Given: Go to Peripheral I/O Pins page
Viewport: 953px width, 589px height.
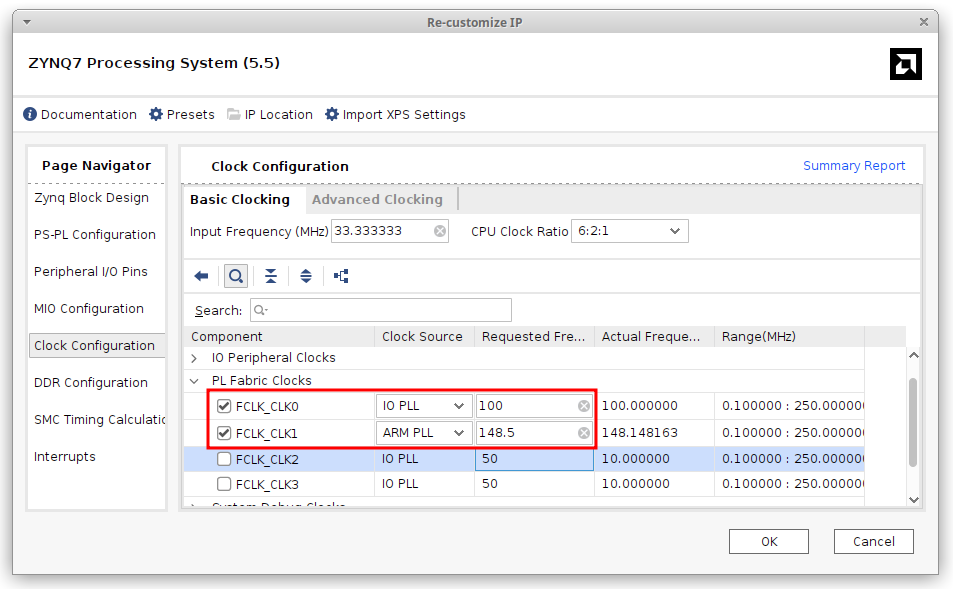Looking at the screenshot, I should click(91, 272).
